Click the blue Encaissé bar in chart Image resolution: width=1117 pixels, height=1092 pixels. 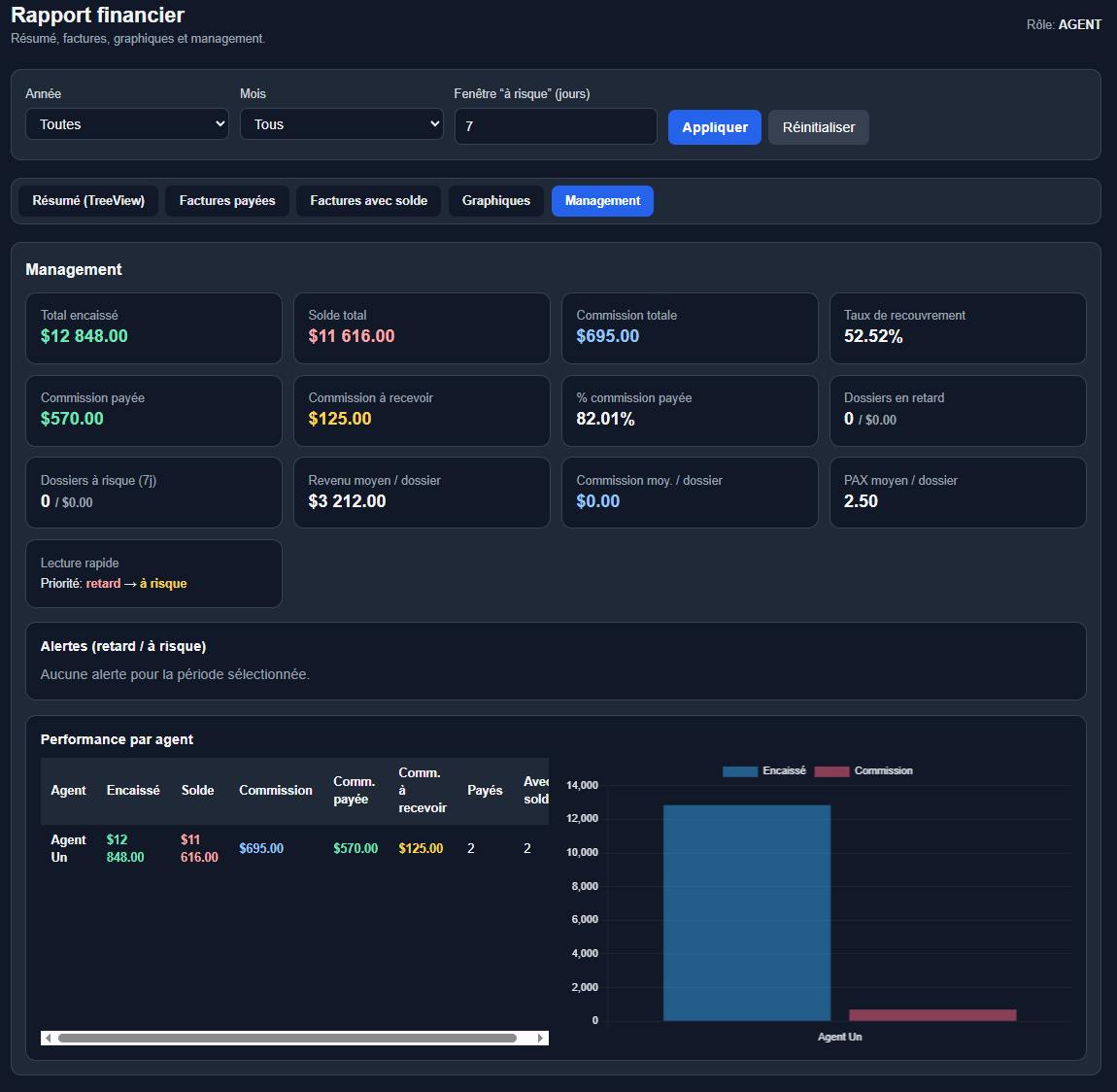[x=746, y=913]
